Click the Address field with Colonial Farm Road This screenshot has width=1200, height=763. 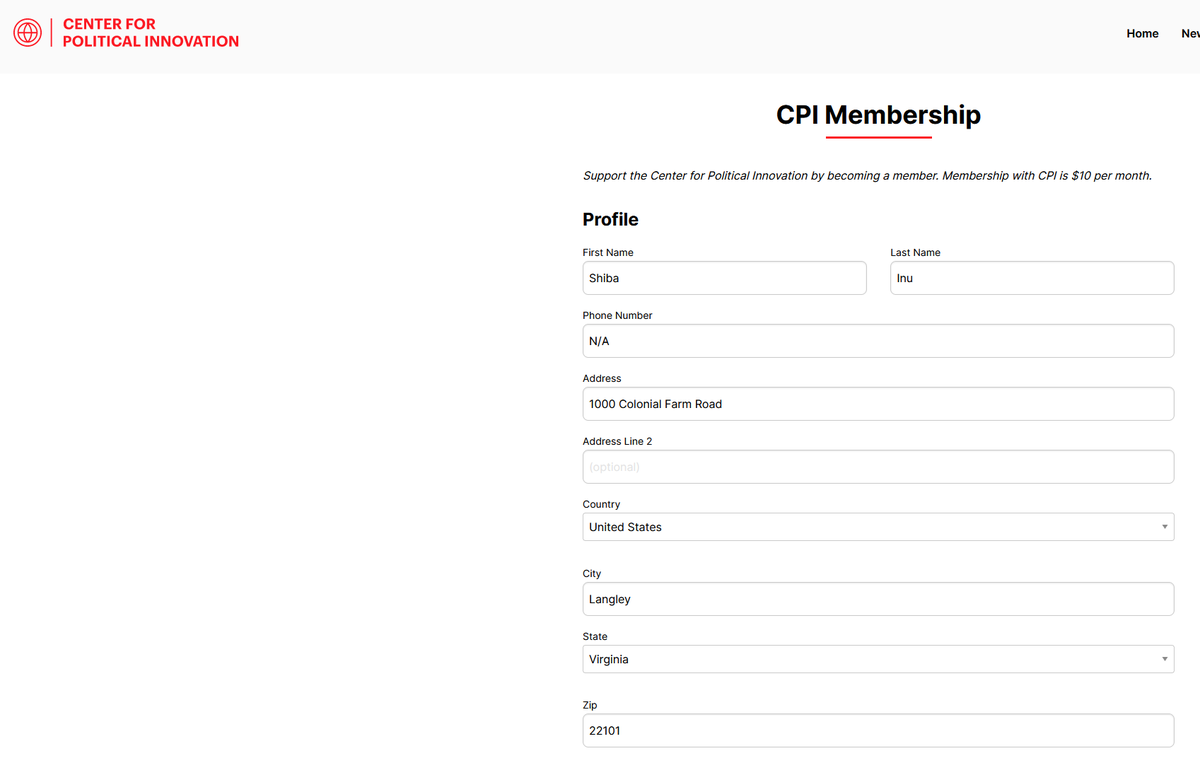878,404
